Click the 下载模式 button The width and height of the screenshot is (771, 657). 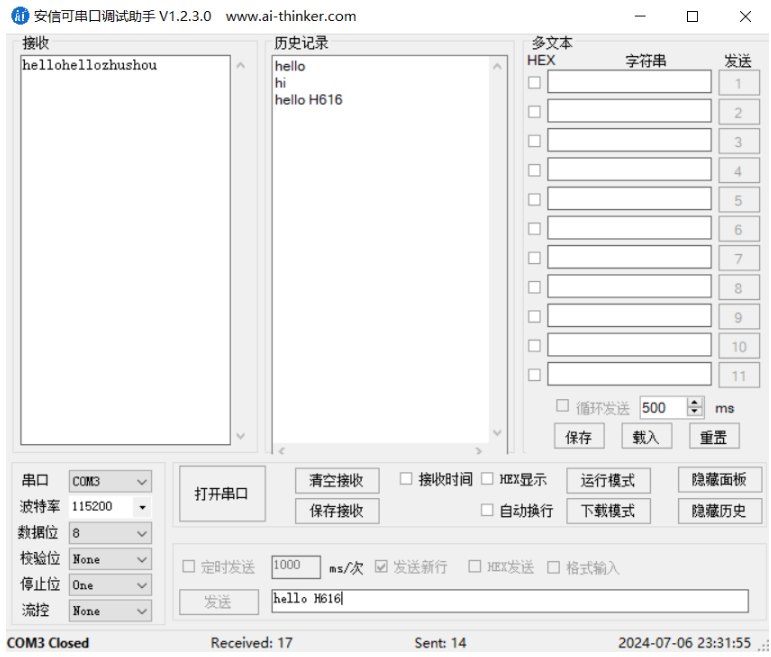(608, 511)
